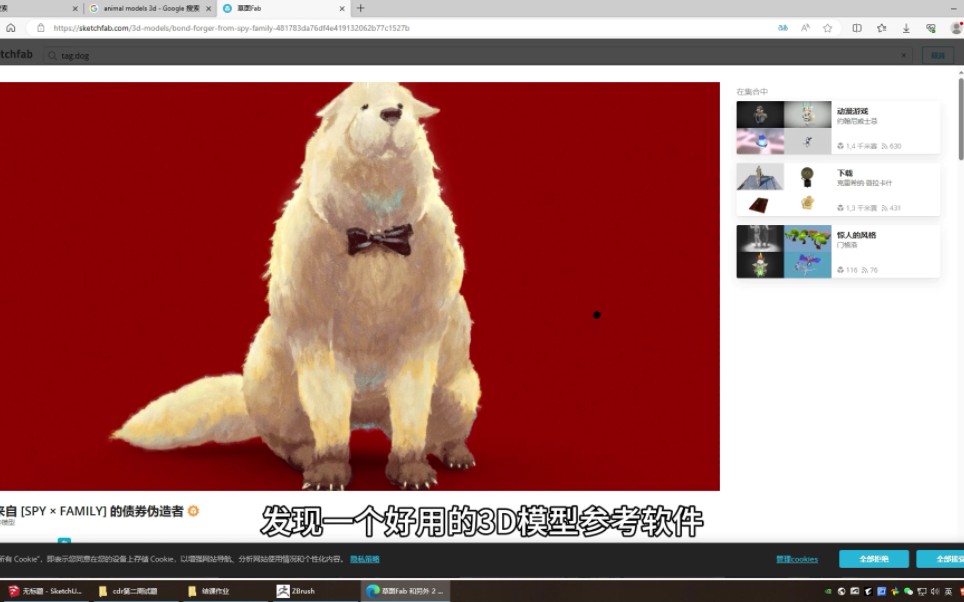Open the Collections icon in the browser toolbar

click(x=881, y=28)
